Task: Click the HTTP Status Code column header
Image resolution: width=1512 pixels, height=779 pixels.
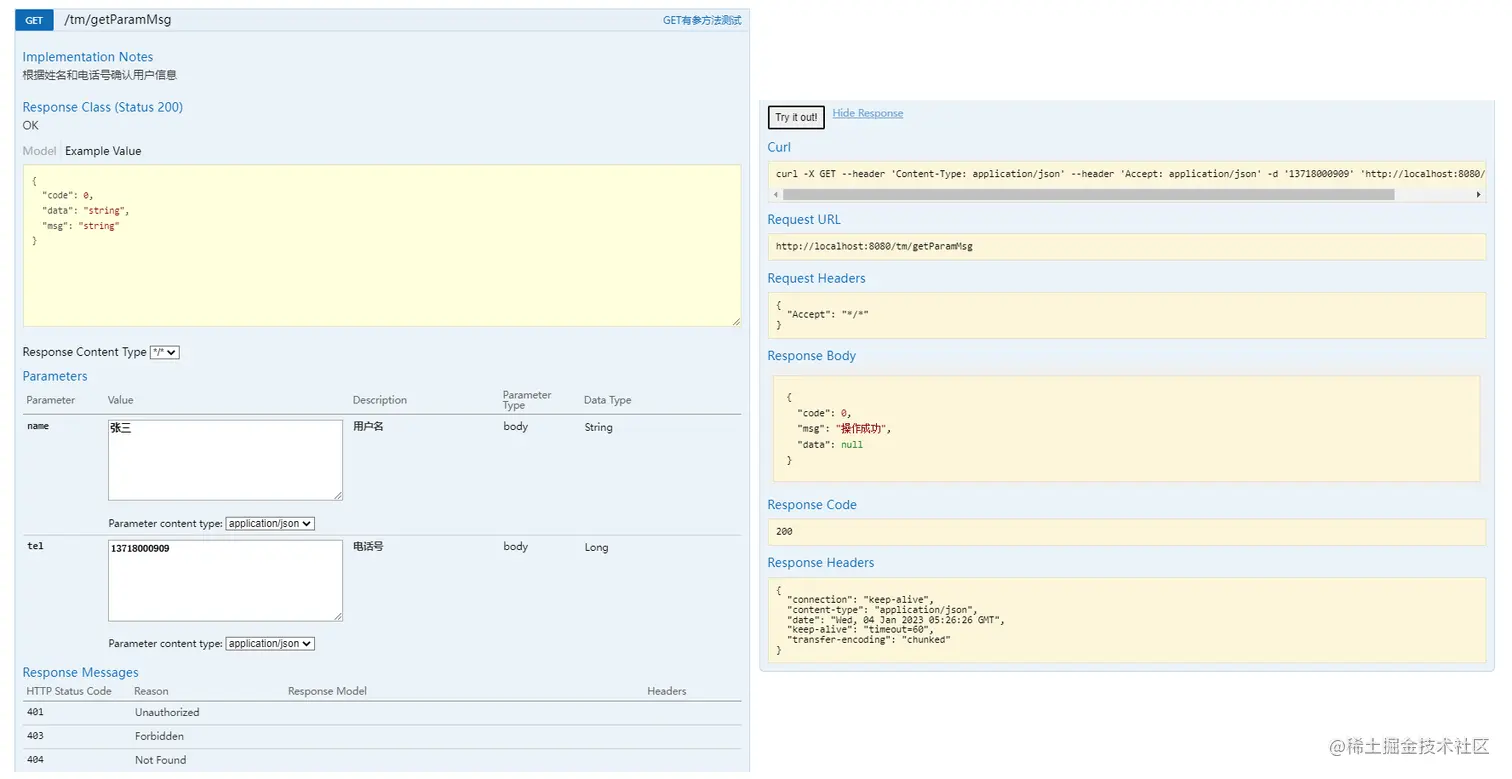Action: pyautogui.click(x=69, y=691)
